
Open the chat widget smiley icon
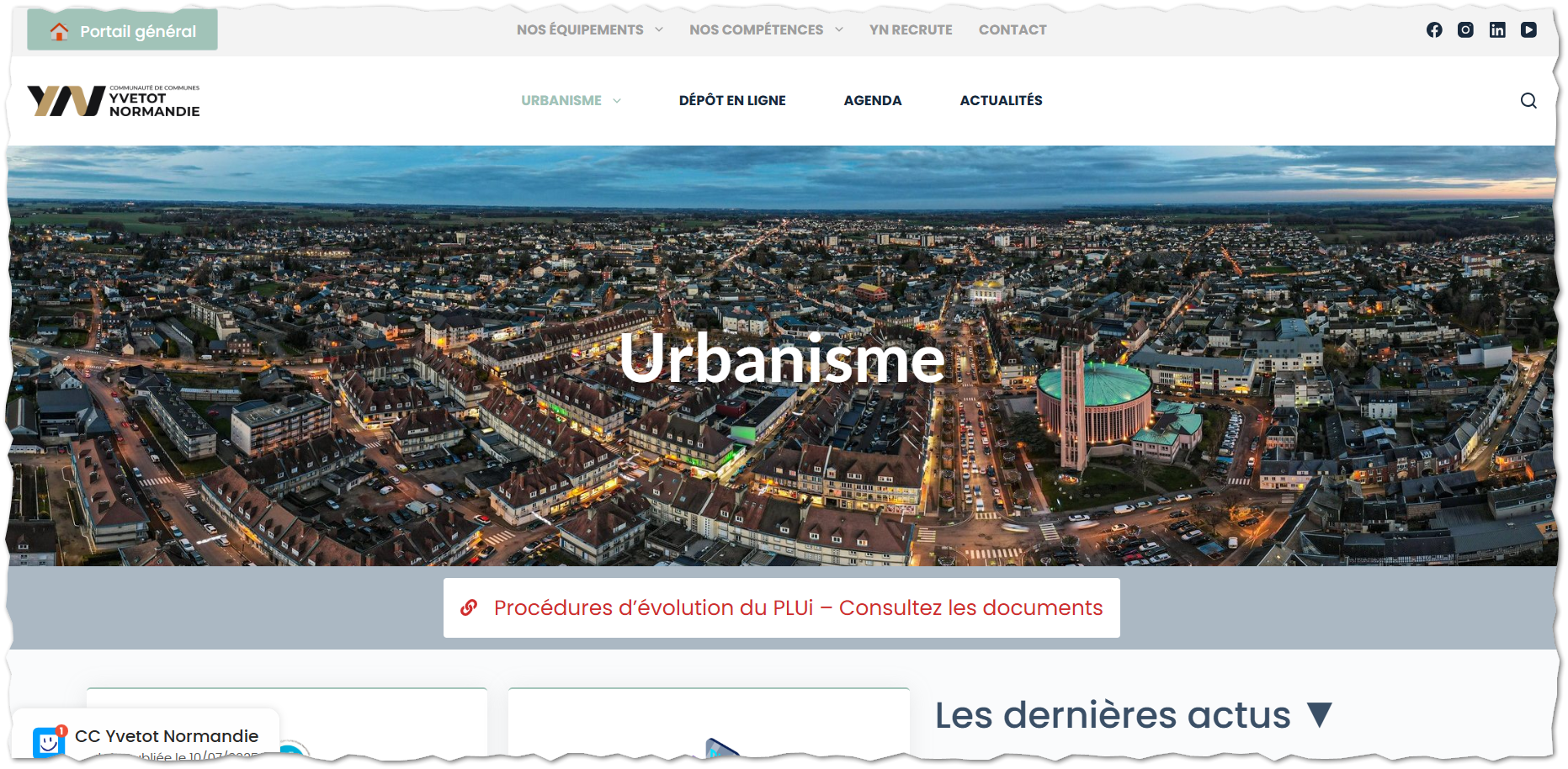tap(49, 741)
